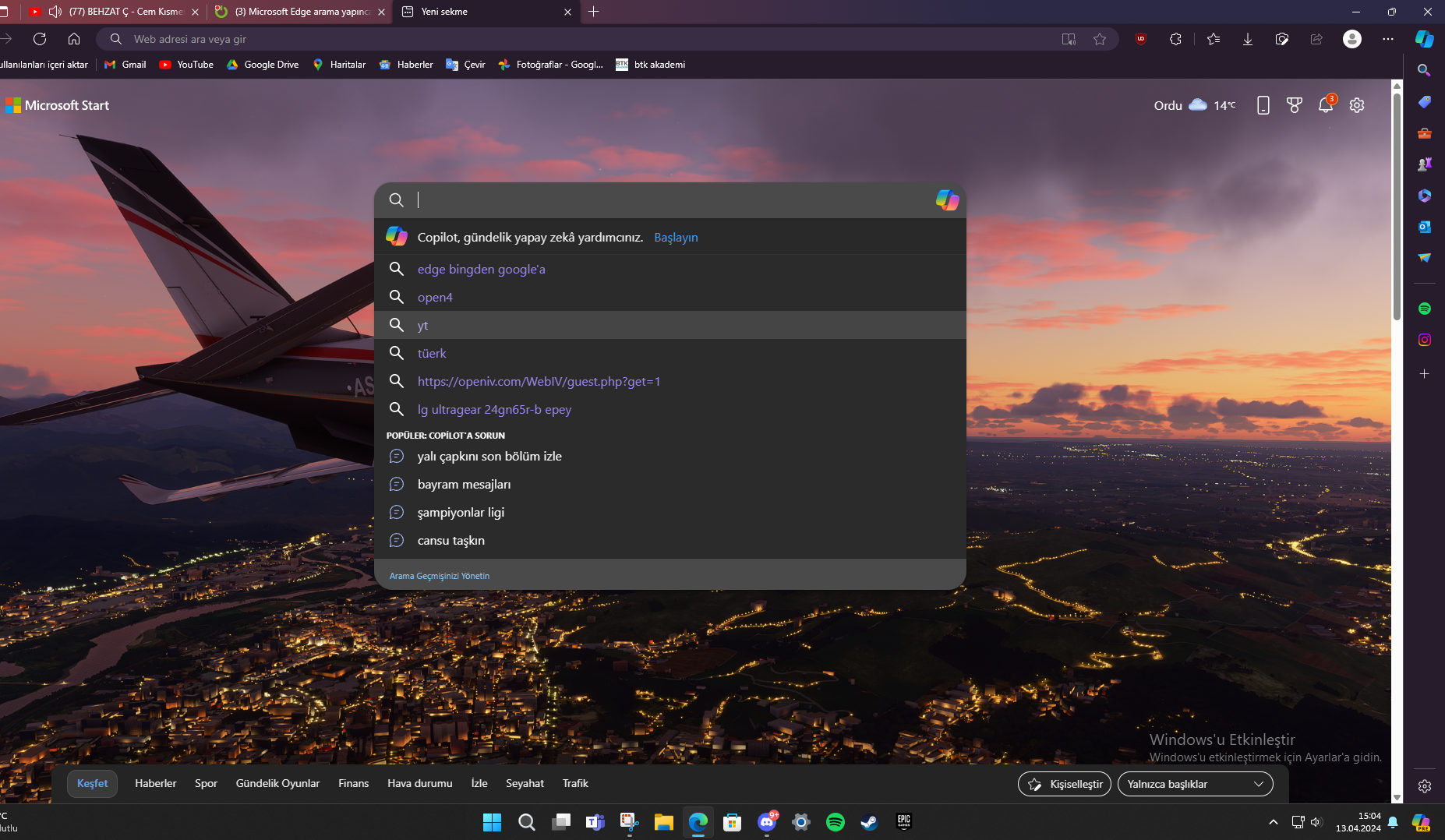The height and width of the screenshot is (840, 1445).
Task: Mute the BEHZAT Ç tab audio
Action: click(55, 12)
